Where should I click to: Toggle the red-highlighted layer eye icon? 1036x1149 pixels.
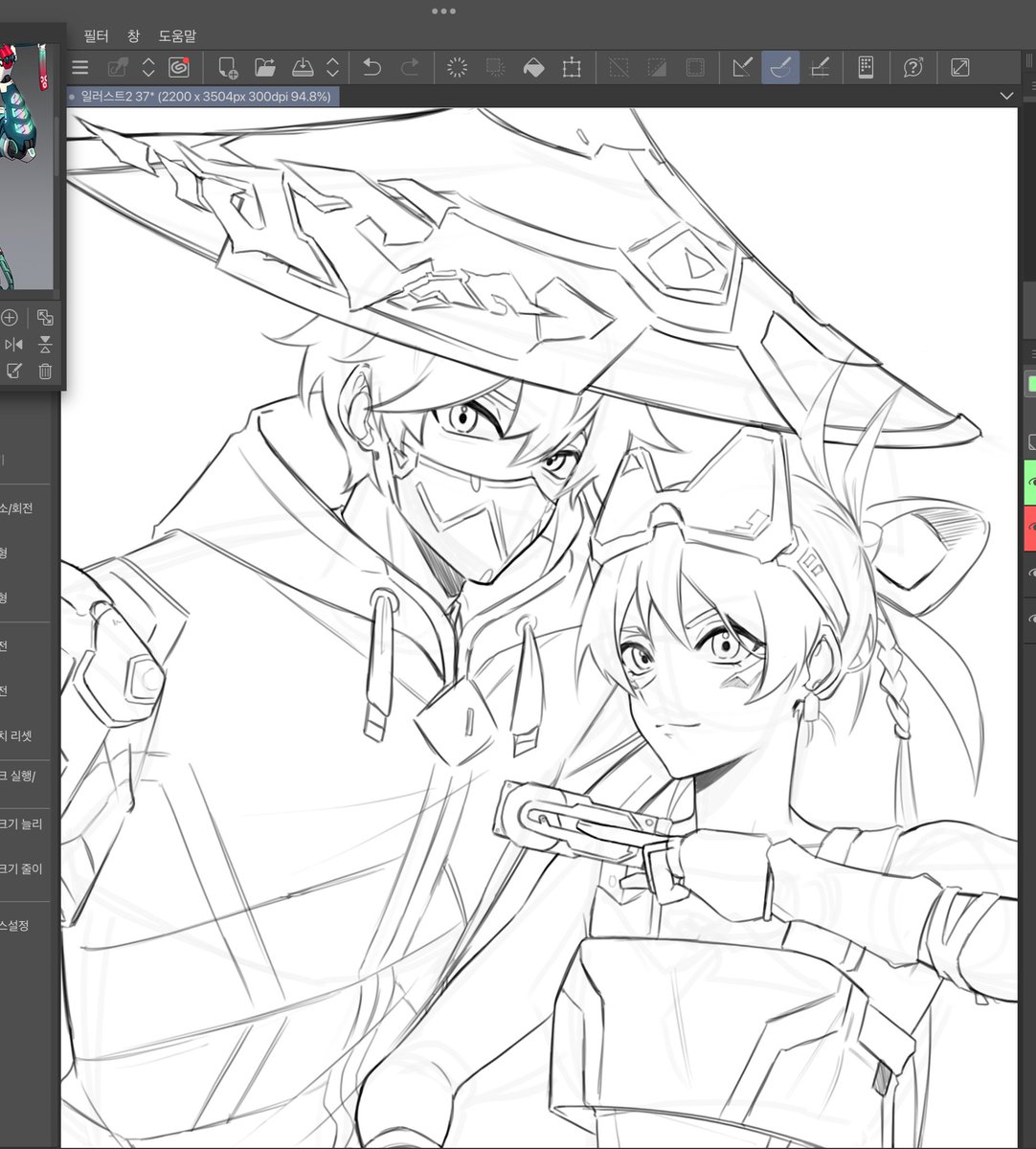pyautogui.click(x=1030, y=528)
